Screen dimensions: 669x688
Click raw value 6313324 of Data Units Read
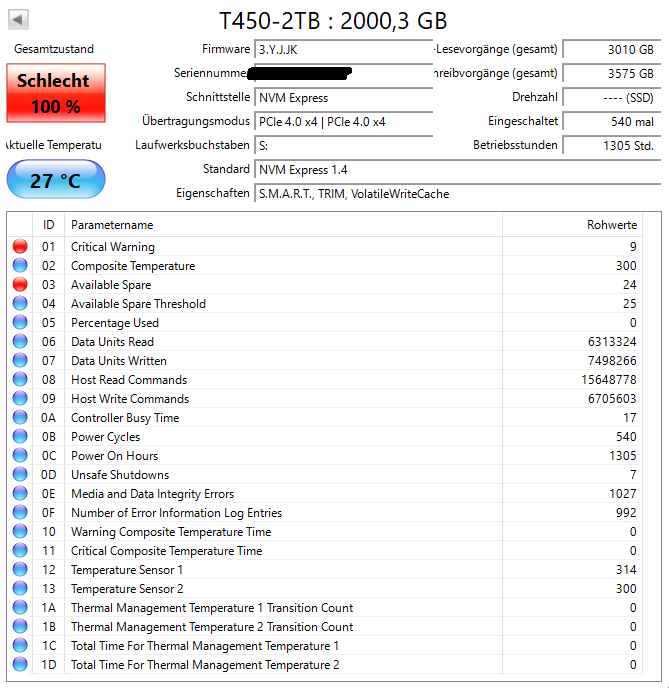click(612, 342)
